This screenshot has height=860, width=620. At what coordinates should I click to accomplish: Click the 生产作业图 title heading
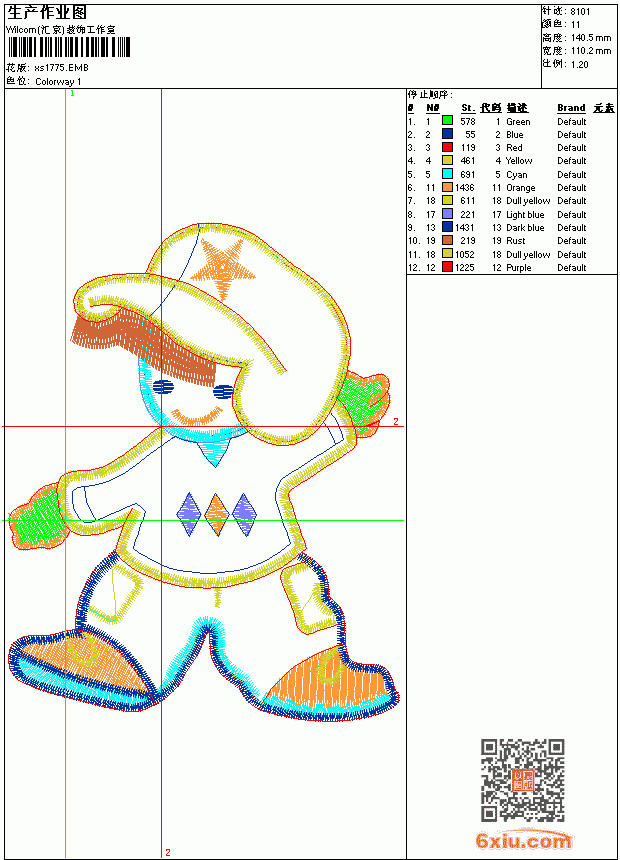47,12
